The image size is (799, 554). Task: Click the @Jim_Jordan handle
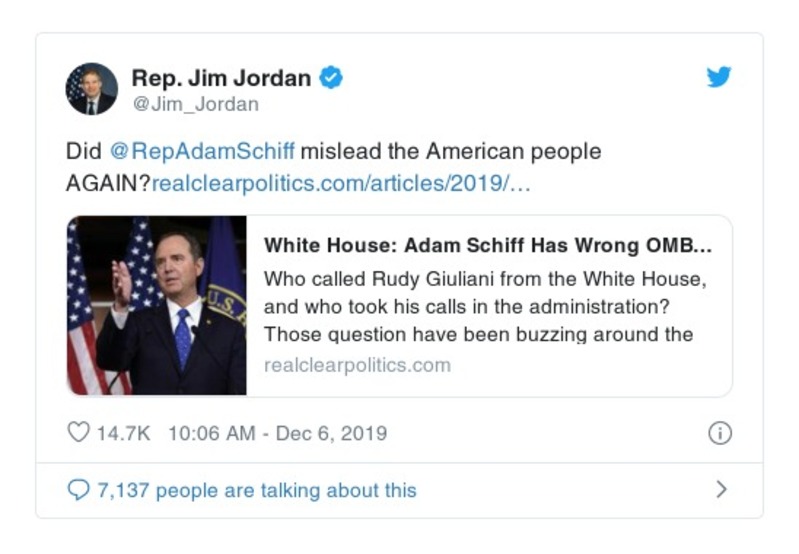click(x=195, y=104)
